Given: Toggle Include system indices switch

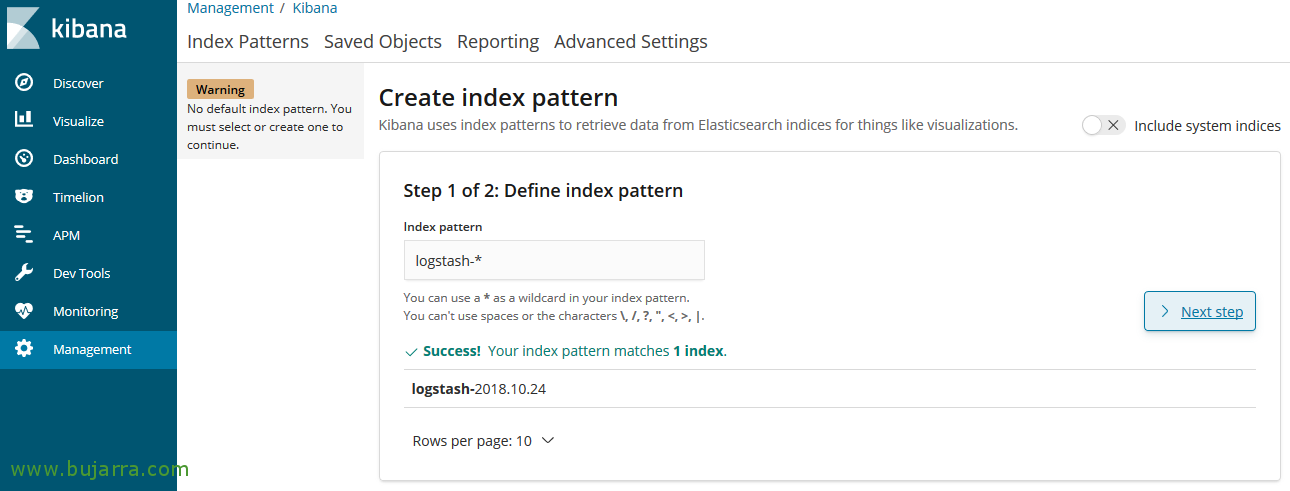Looking at the screenshot, I should [1103, 125].
